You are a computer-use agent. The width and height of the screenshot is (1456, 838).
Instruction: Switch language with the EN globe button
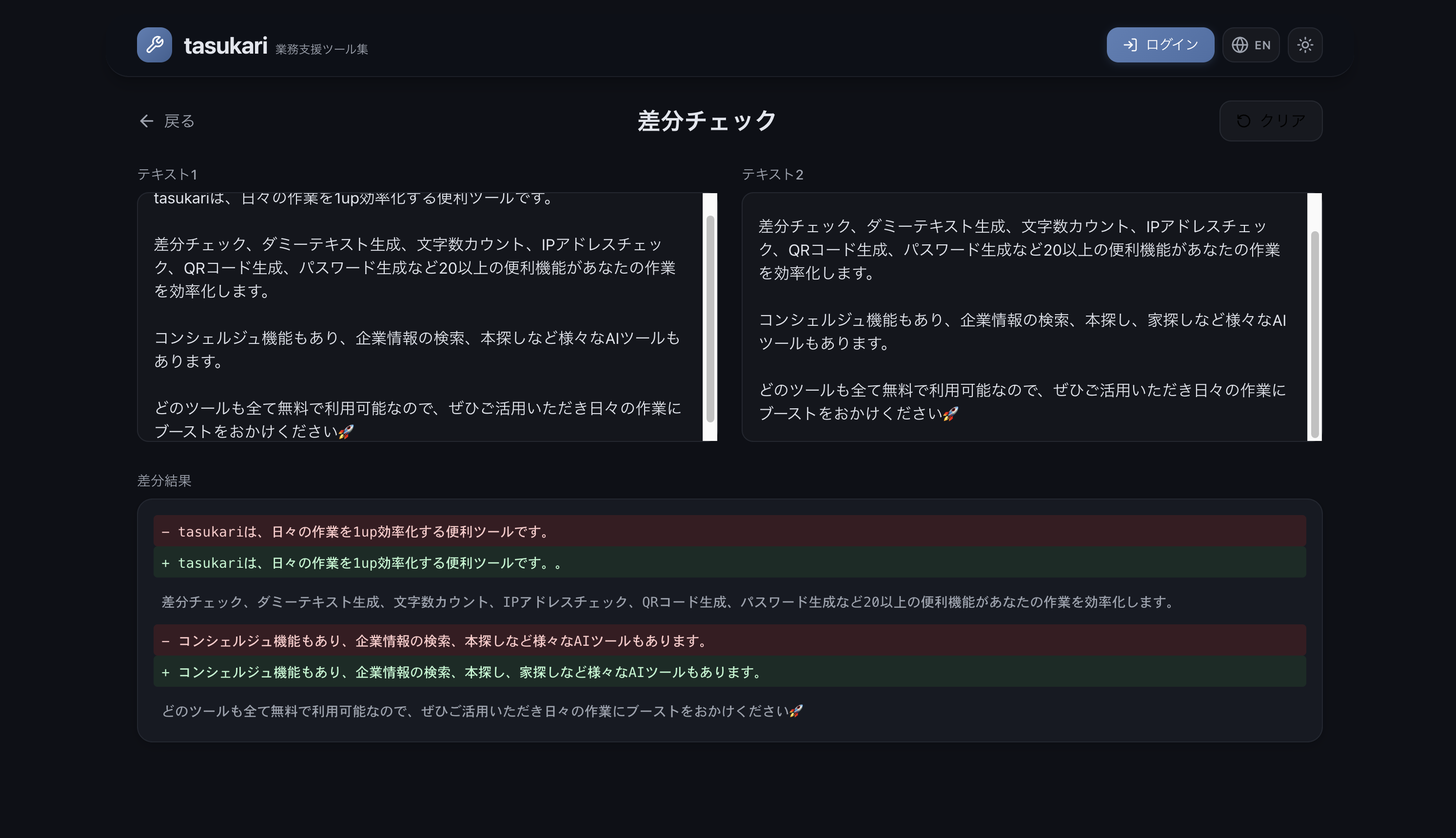click(1251, 45)
